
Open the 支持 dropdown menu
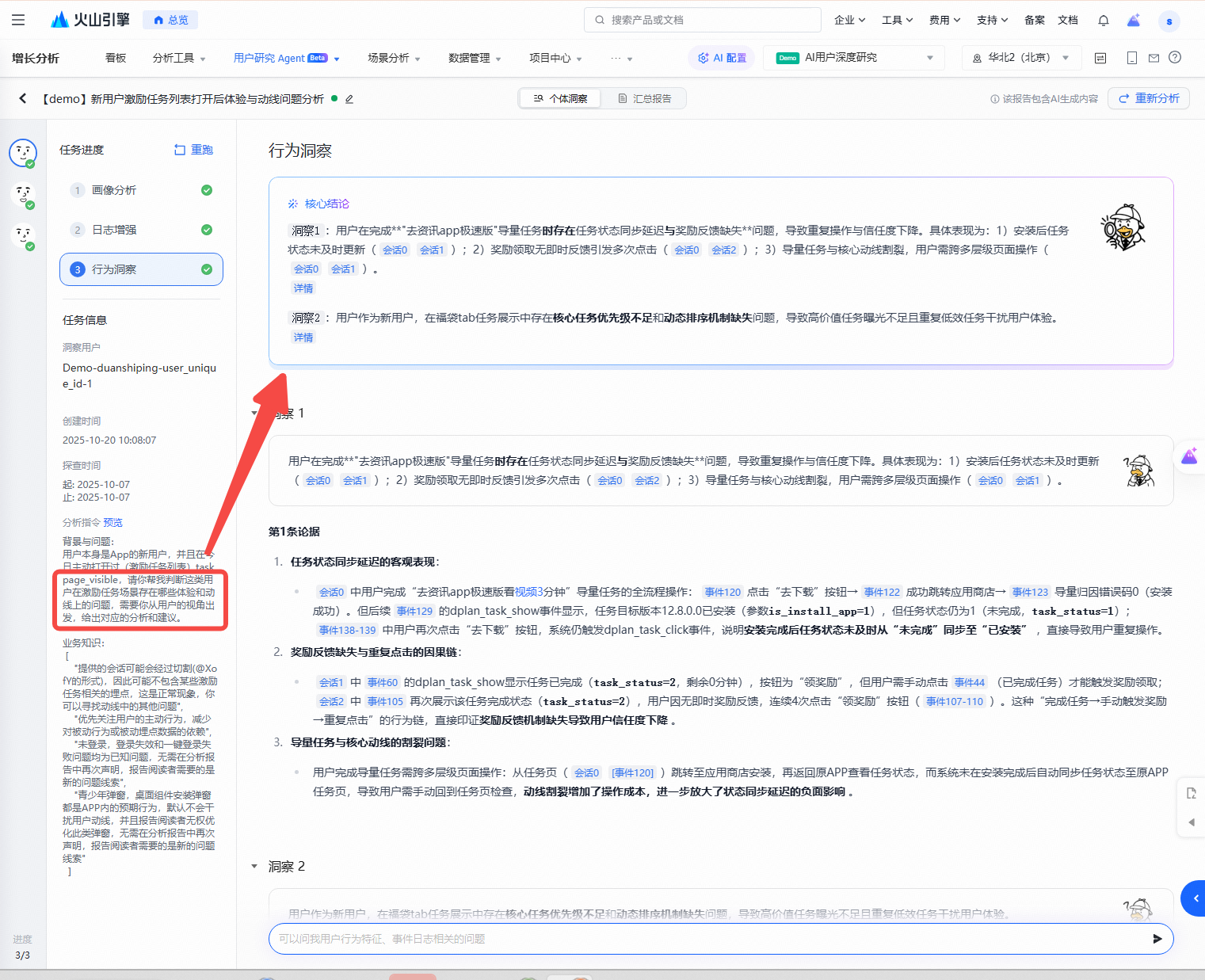(992, 20)
